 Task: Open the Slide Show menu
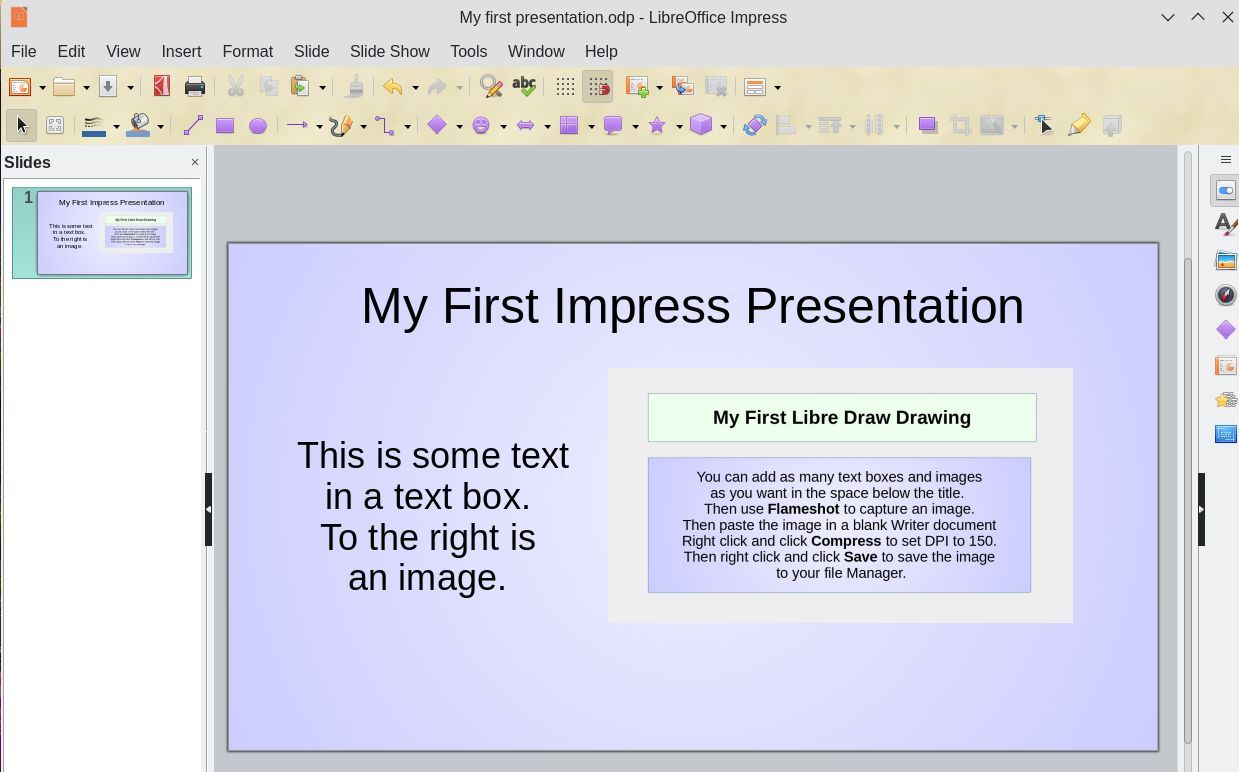[390, 51]
